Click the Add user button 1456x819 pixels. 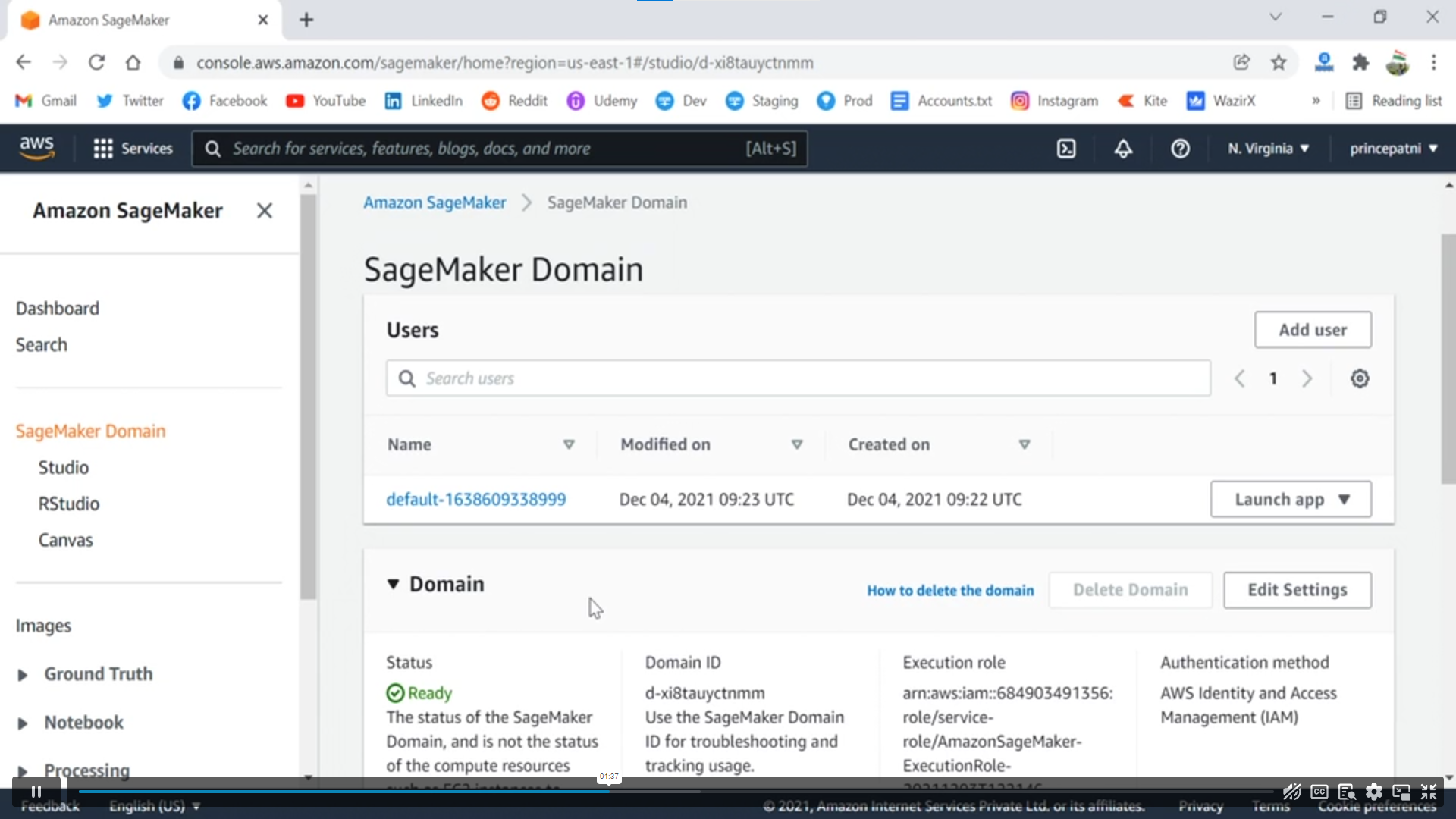pyautogui.click(x=1312, y=329)
